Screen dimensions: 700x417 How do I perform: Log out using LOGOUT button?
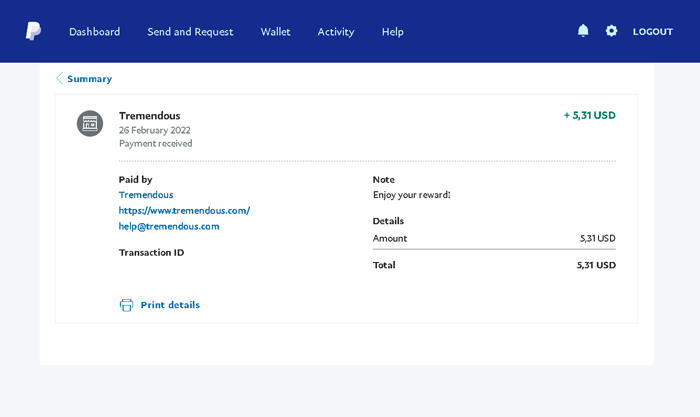coord(653,32)
